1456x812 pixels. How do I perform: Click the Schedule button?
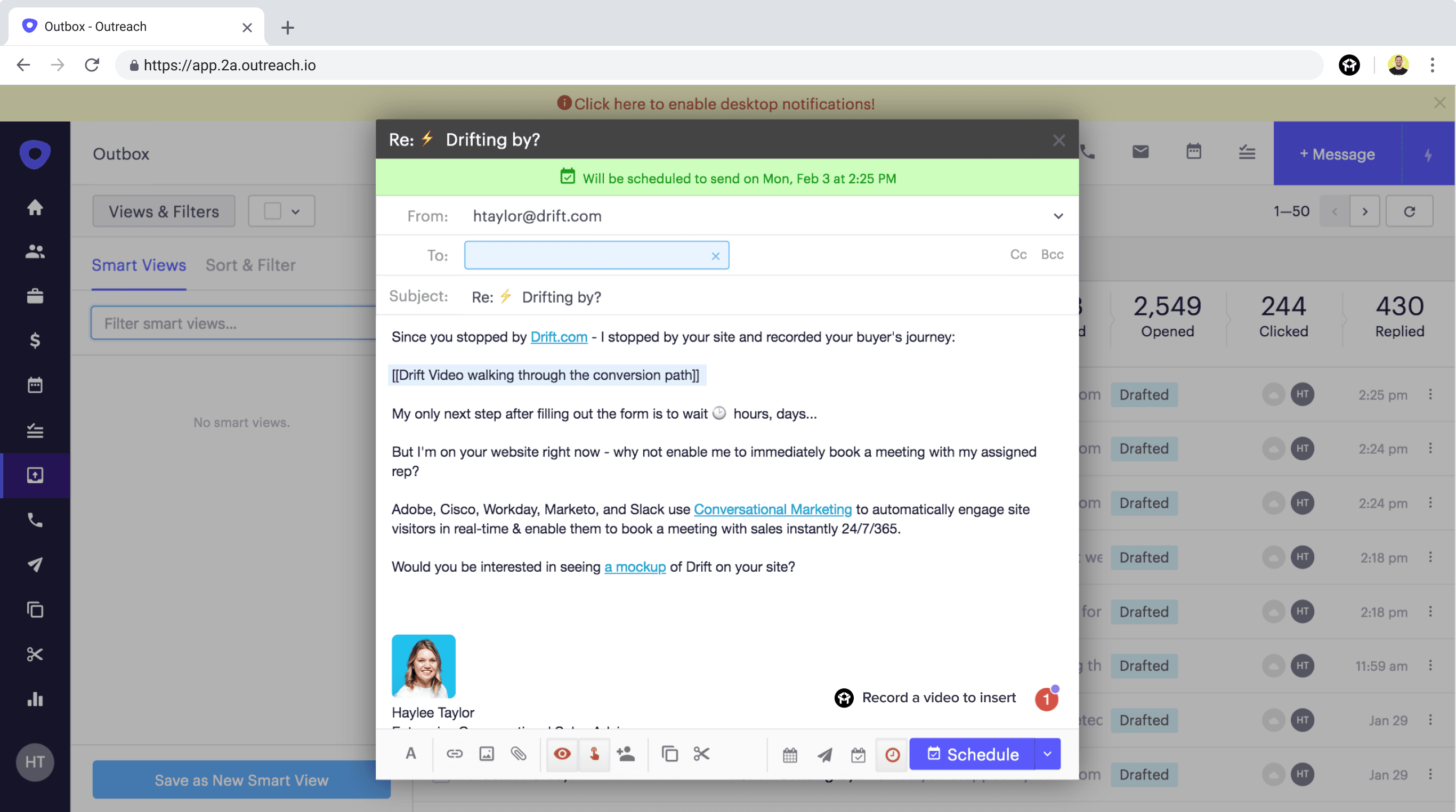(x=972, y=754)
